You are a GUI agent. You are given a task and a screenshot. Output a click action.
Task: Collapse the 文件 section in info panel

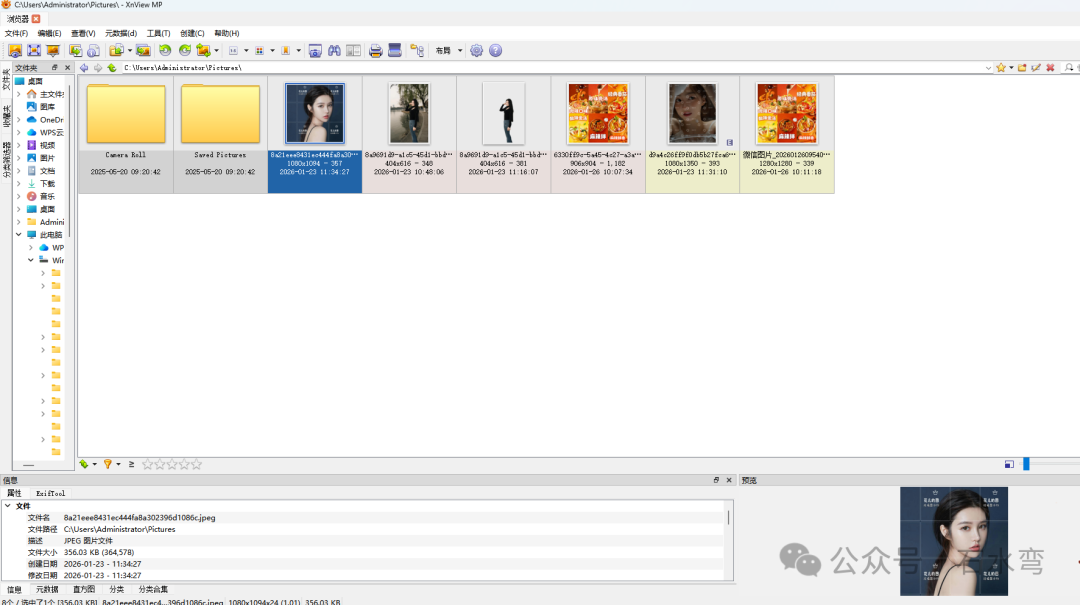(x=8, y=506)
